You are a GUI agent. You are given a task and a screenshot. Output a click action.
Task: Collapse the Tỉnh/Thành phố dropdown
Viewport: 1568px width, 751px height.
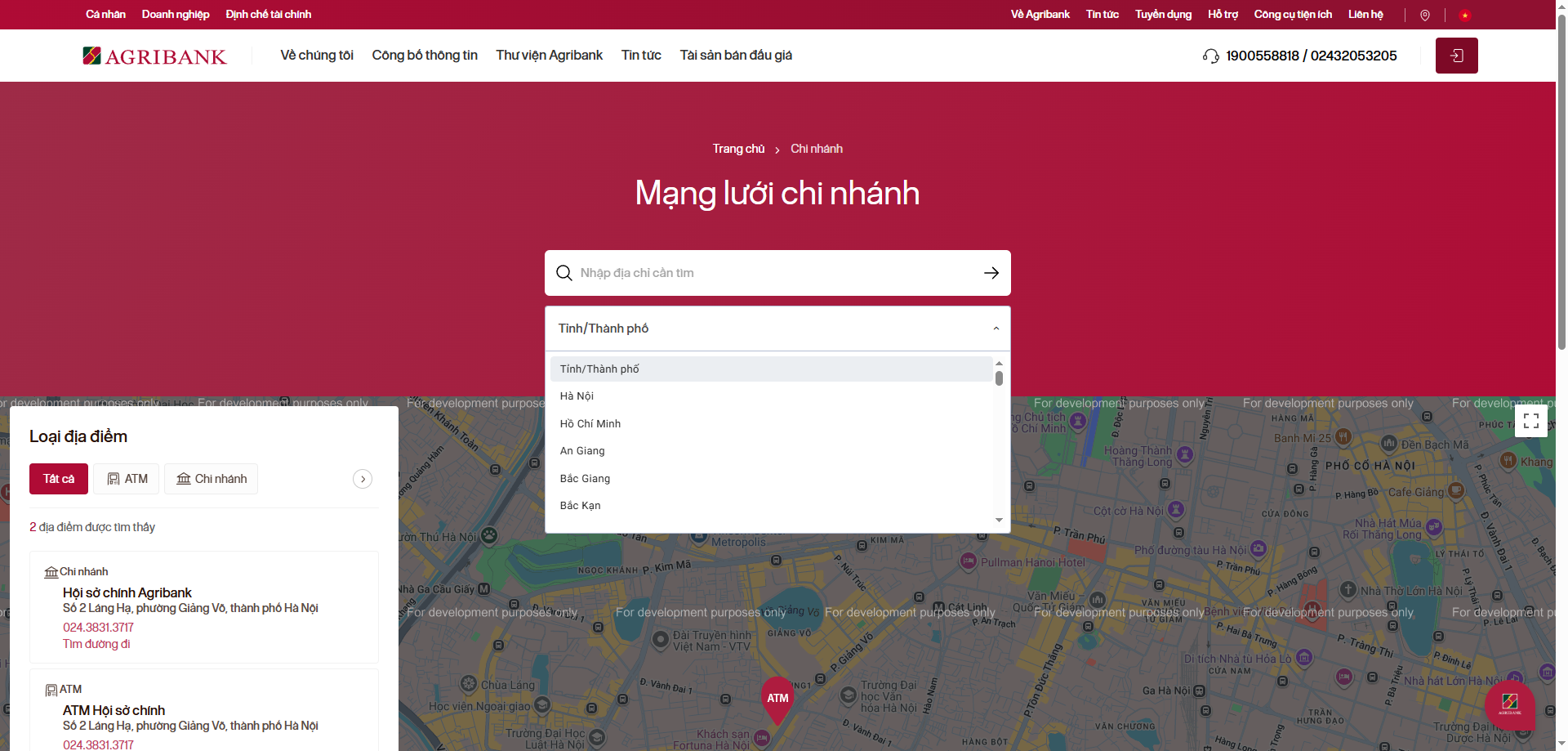coord(996,328)
